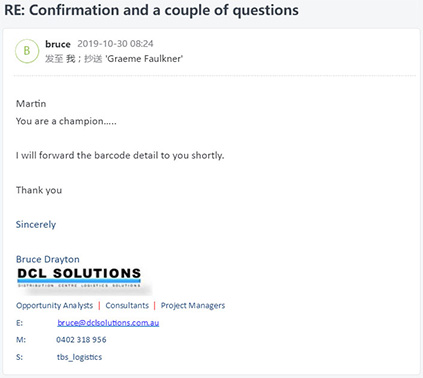Image resolution: width=423 pixels, height=378 pixels.
Task: Click the You are a champion sentence
Action: point(66,121)
